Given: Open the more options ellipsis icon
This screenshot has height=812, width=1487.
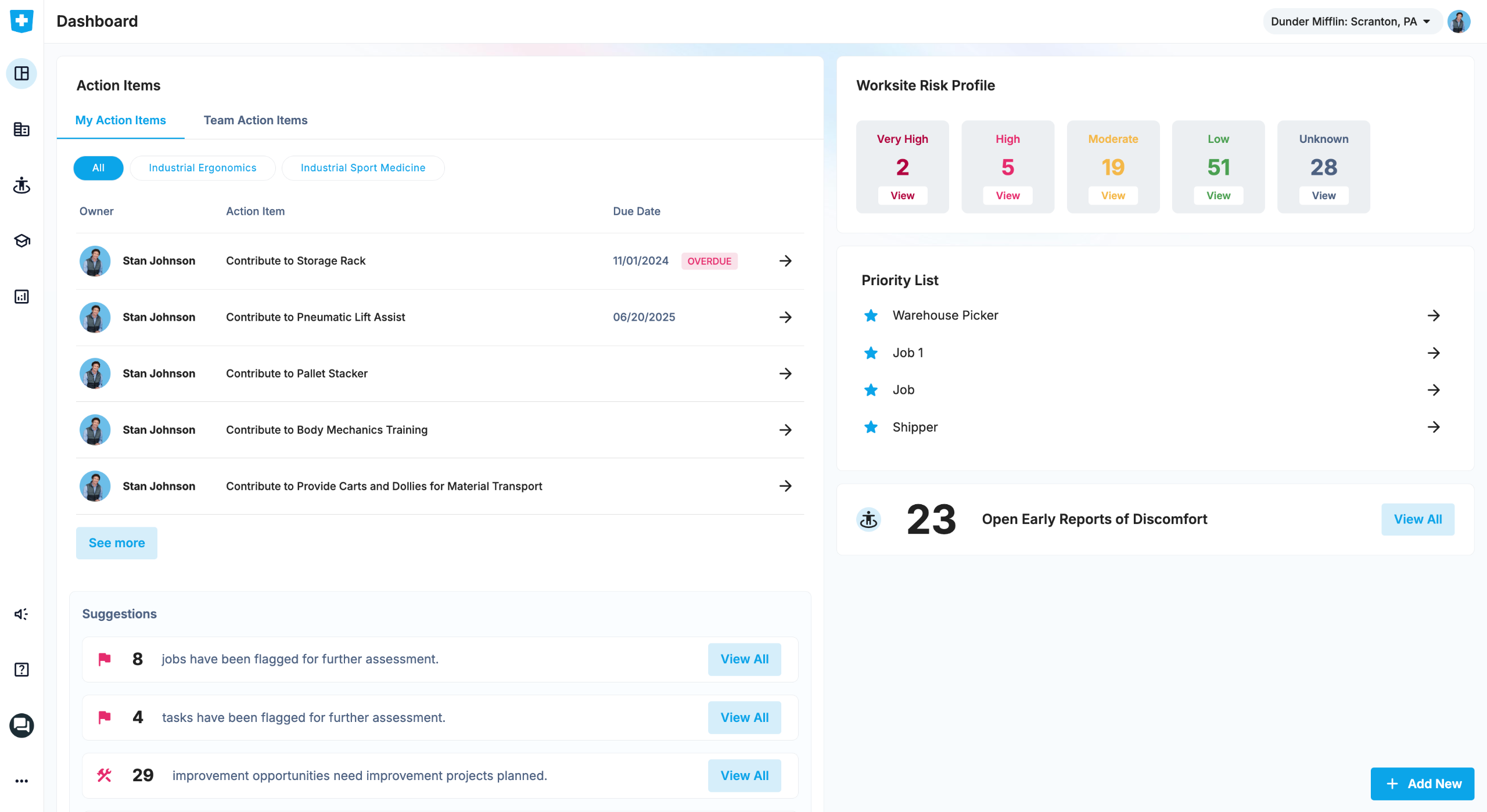Looking at the screenshot, I should click(x=21, y=781).
